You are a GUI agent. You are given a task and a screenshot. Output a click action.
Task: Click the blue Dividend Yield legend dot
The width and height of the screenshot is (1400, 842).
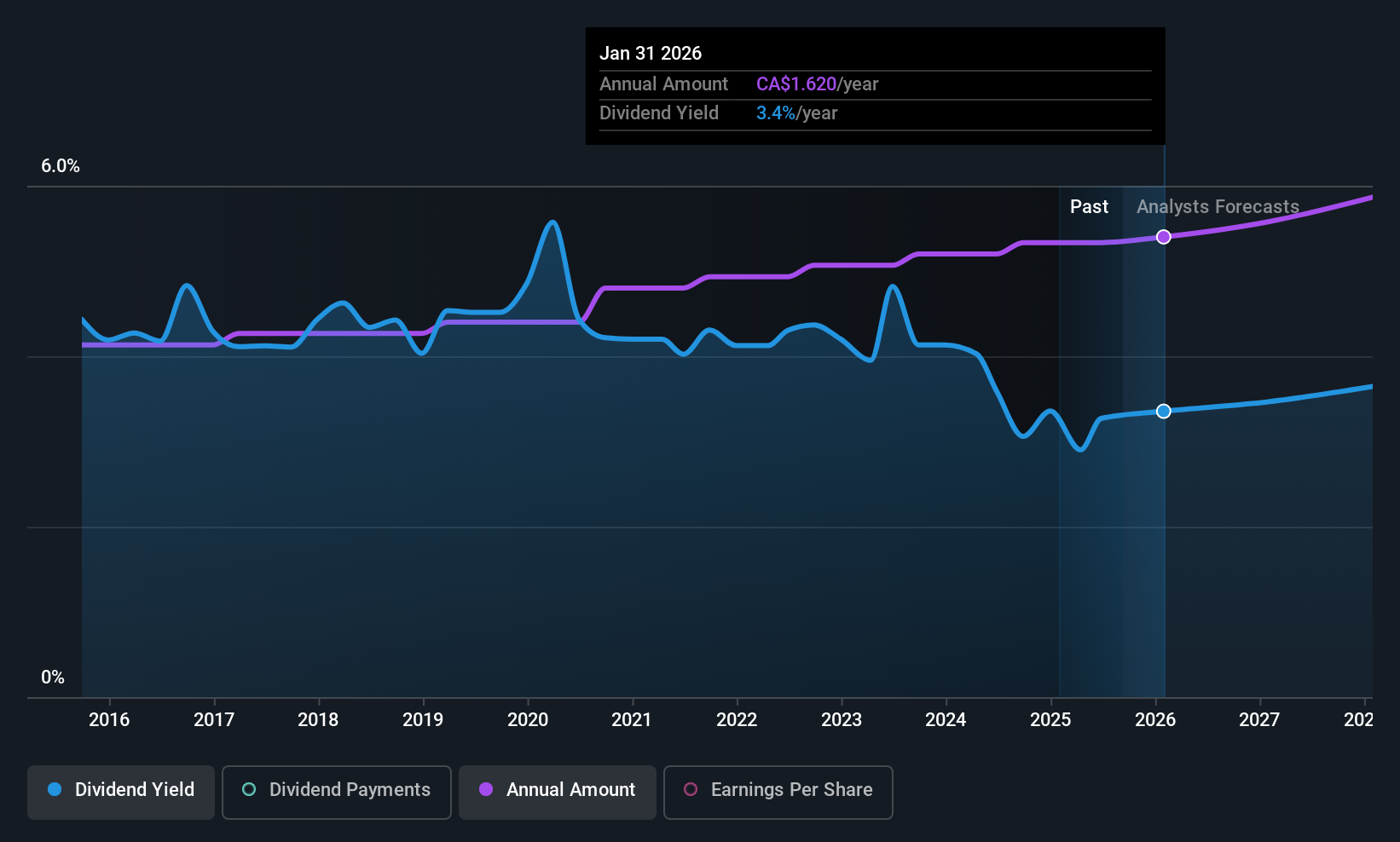pos(55,789)
